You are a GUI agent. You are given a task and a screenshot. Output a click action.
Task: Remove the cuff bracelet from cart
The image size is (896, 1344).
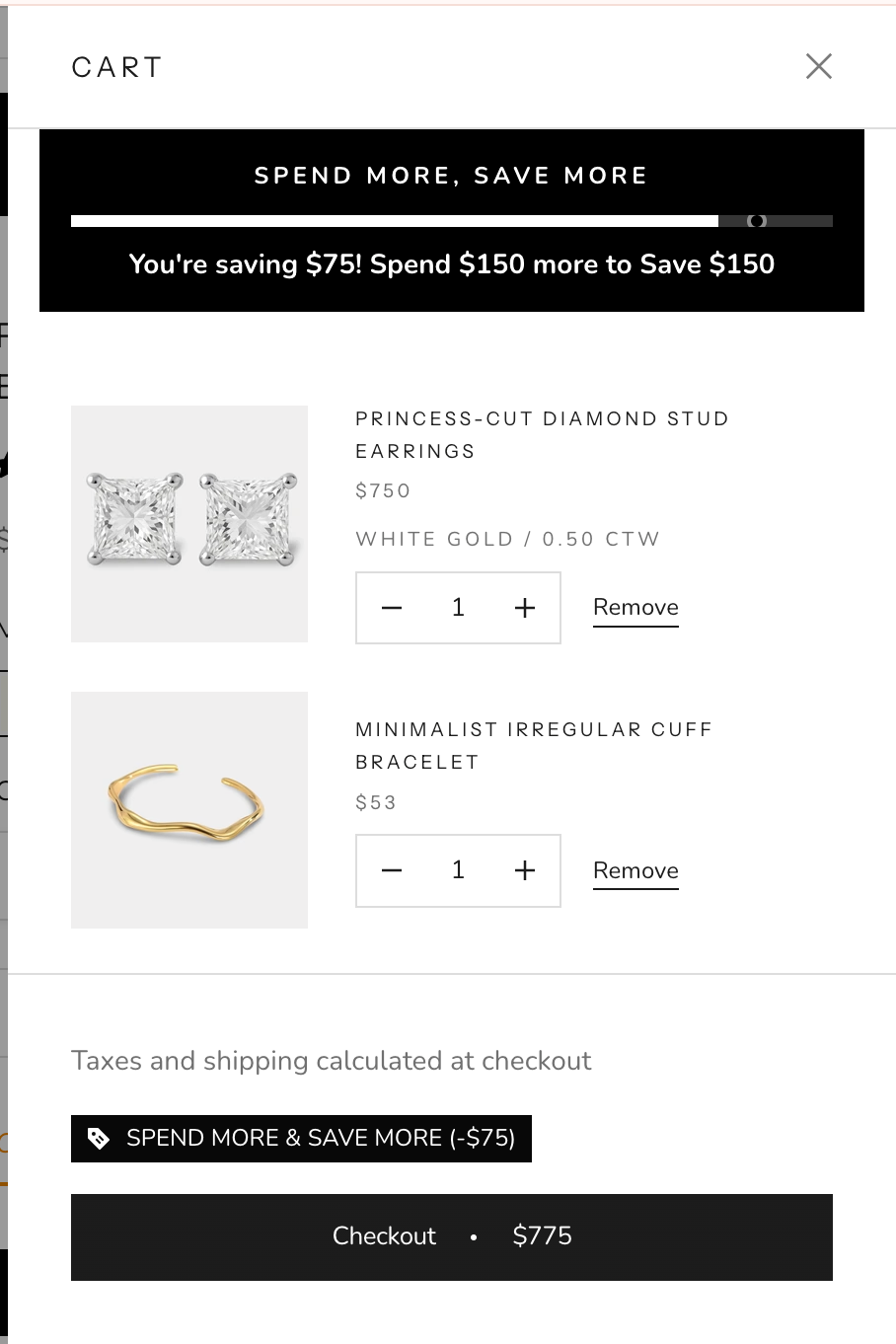(635, 871)
